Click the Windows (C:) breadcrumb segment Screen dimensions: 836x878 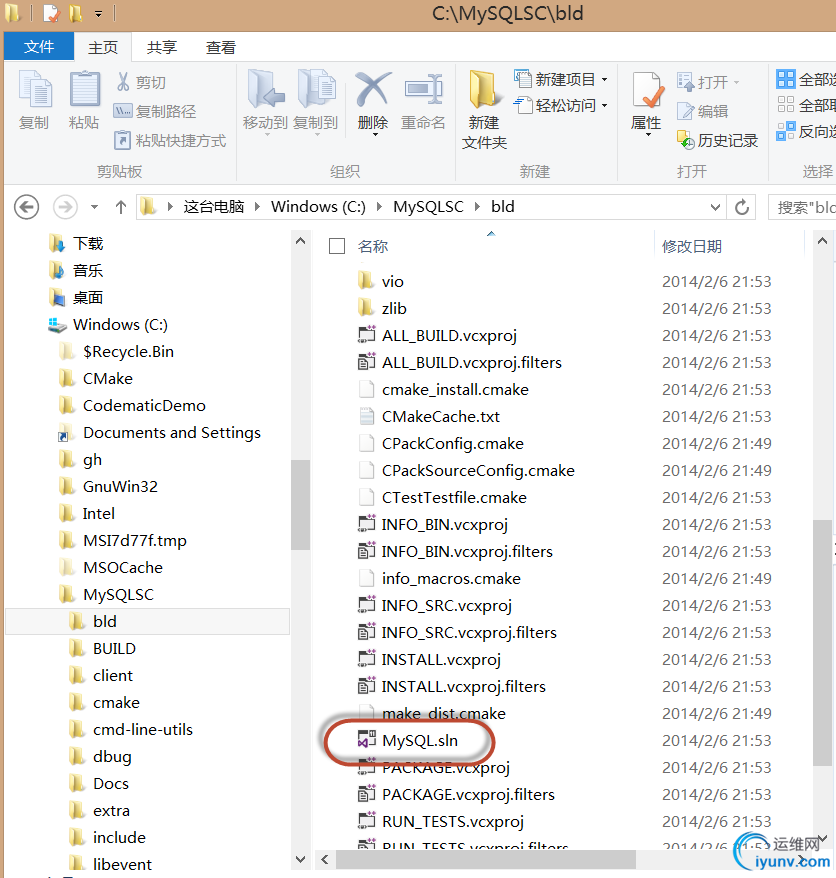click(x=318, y=207)
